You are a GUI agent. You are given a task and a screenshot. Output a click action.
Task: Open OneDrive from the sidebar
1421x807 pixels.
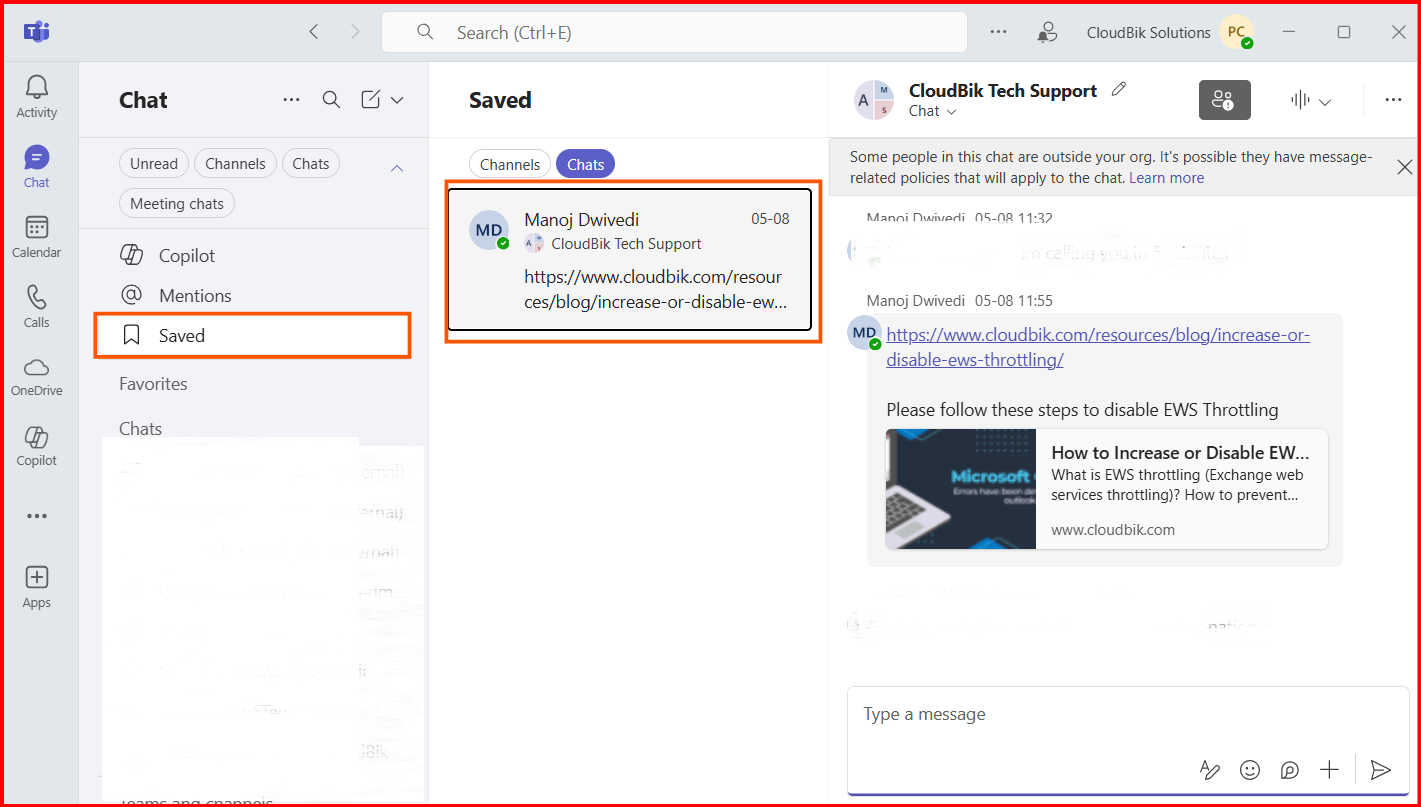(x=36, y=375)
